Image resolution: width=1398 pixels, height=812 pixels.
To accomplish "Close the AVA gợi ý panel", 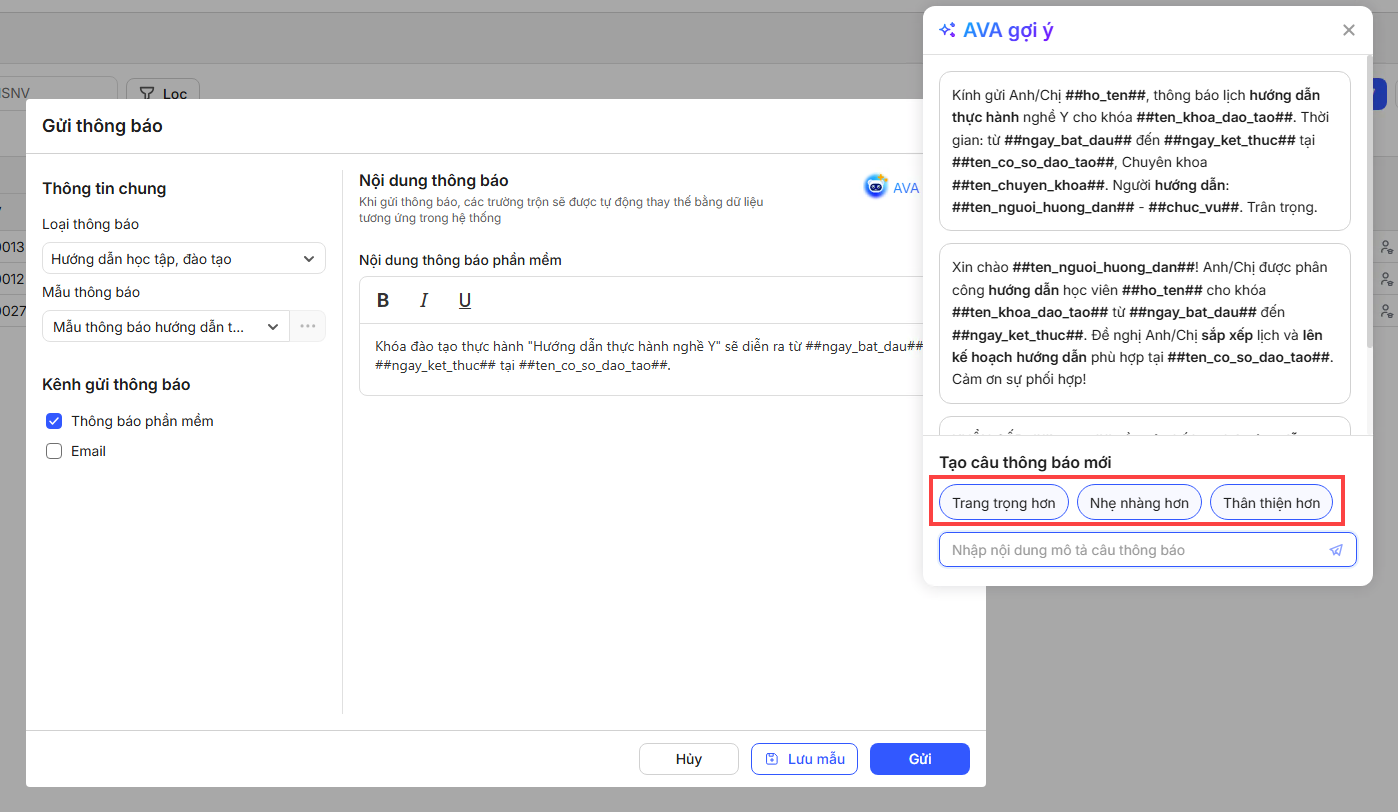I will [x=1348, y=30].
